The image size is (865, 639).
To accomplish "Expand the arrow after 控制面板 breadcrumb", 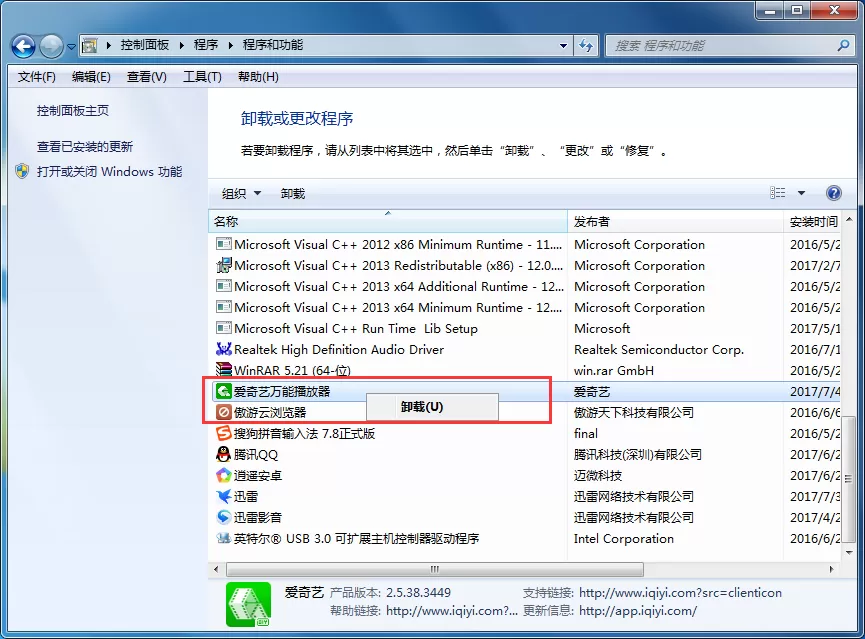I will [181, 45].
